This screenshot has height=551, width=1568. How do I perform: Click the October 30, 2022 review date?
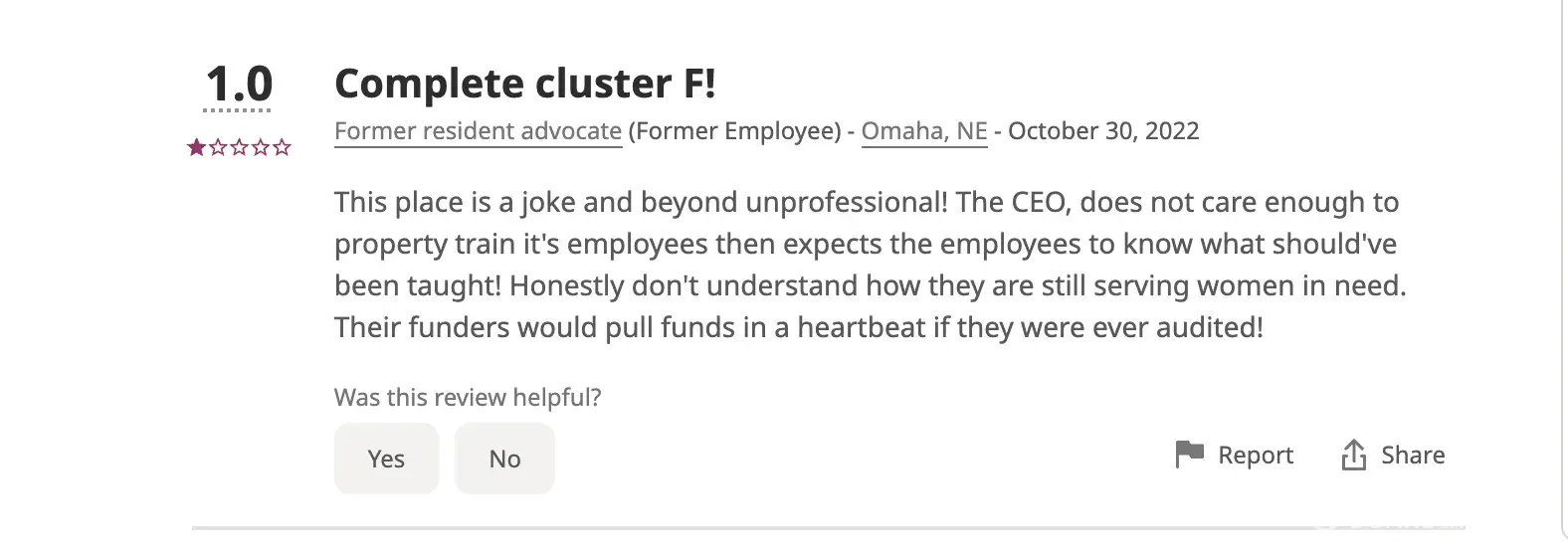pos(1103,131)
